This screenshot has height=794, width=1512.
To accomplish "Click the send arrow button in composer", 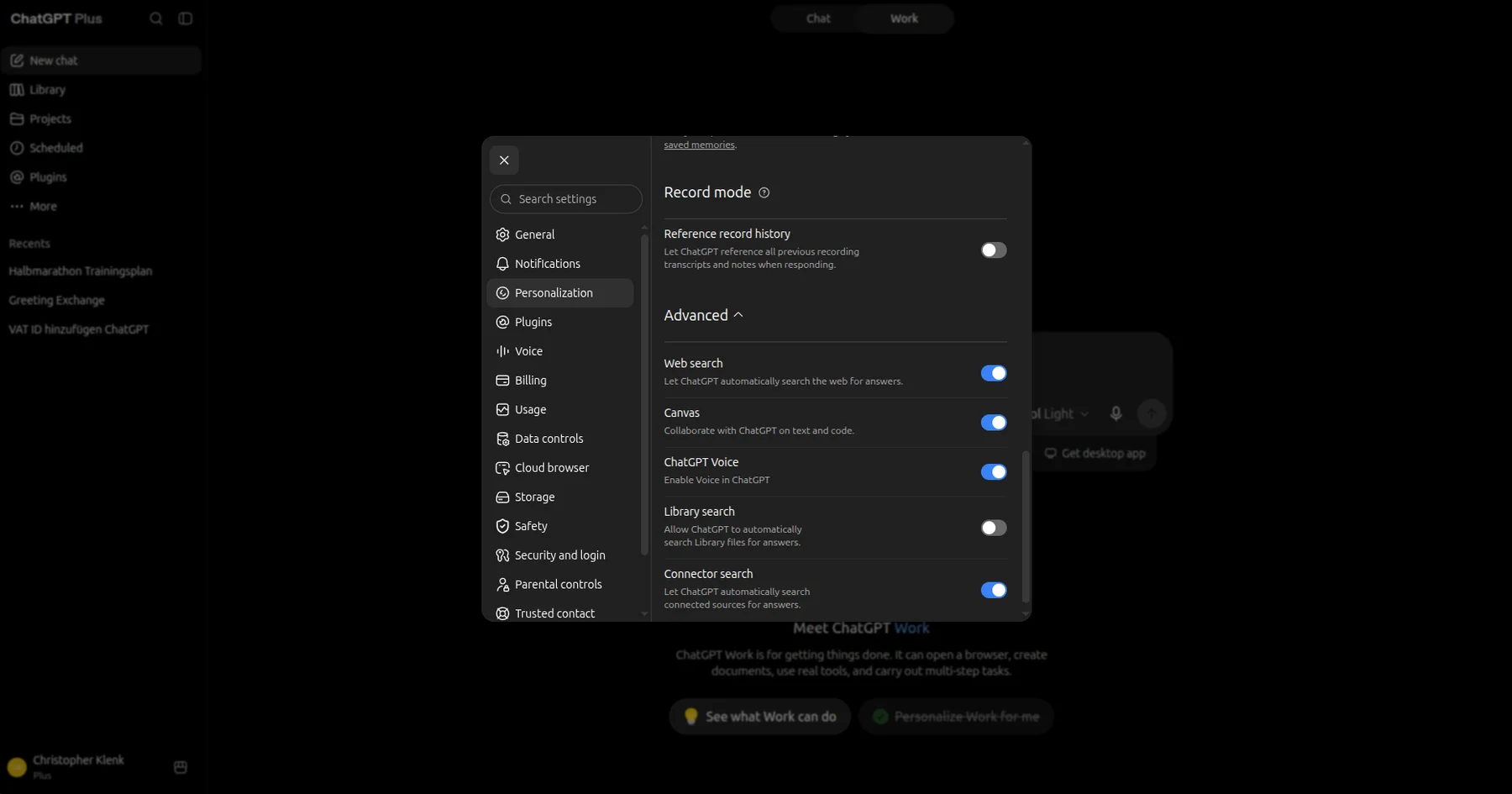I will pyautogui.click(x=1152, y=413).
